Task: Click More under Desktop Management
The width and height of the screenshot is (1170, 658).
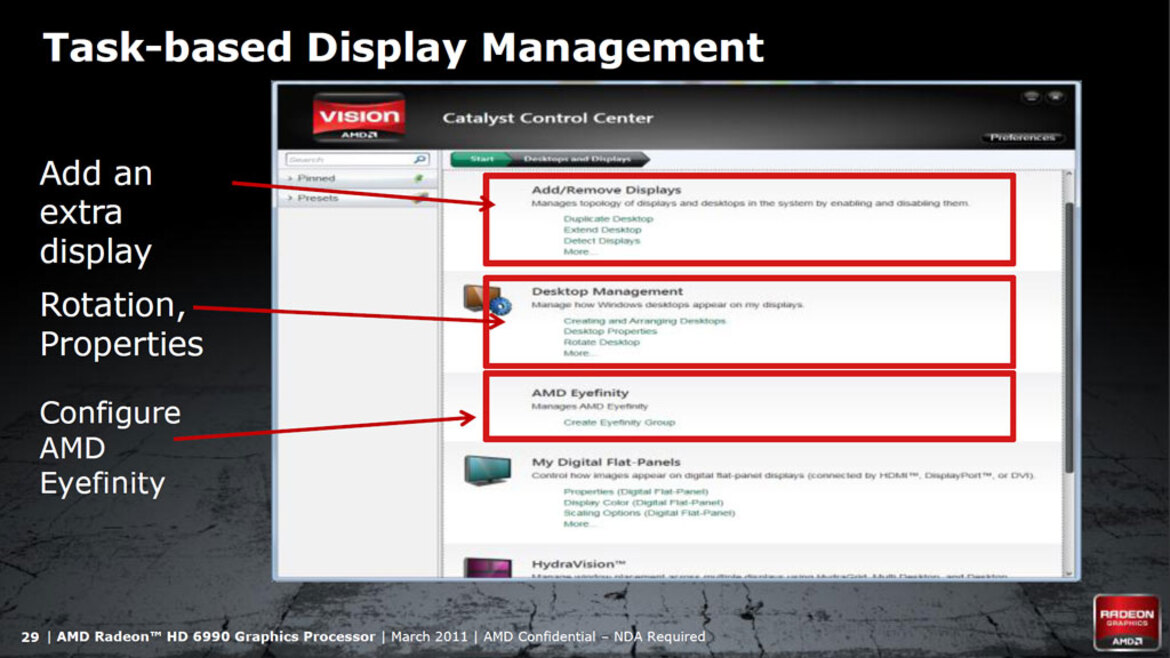Action: tap(579, 354)
